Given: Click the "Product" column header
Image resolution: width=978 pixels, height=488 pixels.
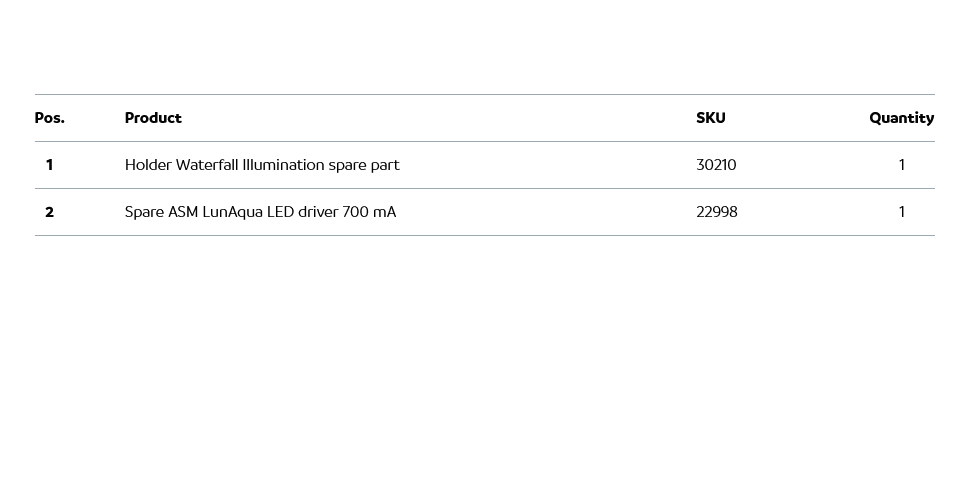Looking at the screenshot, I should point(153,118).
